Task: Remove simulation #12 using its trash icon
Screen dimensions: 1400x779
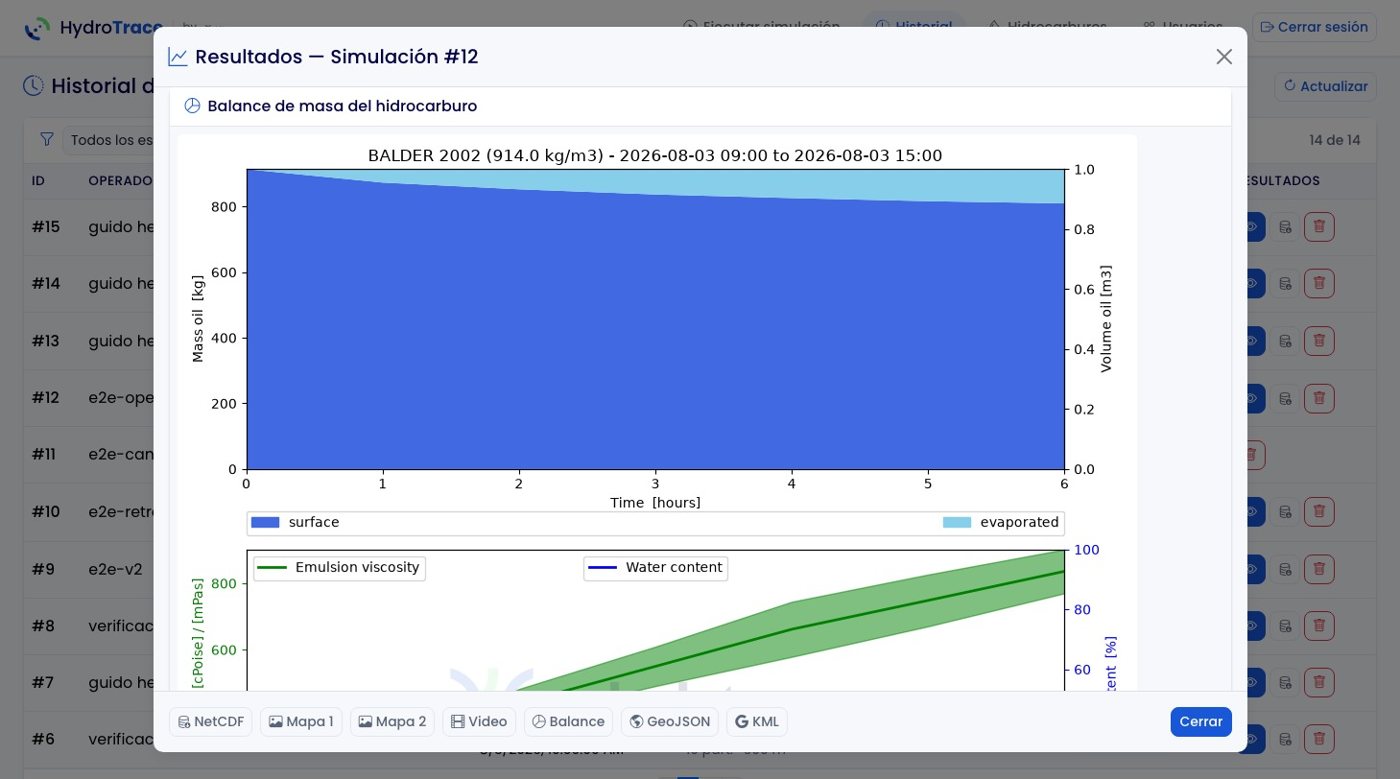Action: tap(1319, 398)
